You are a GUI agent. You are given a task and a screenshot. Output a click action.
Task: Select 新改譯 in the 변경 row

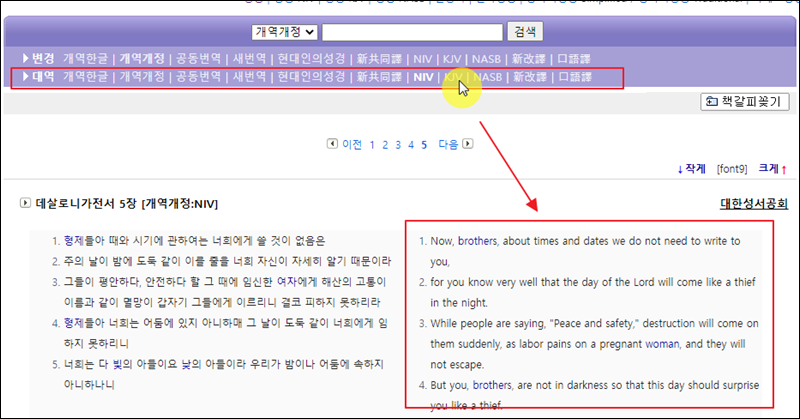coord(529,59)
